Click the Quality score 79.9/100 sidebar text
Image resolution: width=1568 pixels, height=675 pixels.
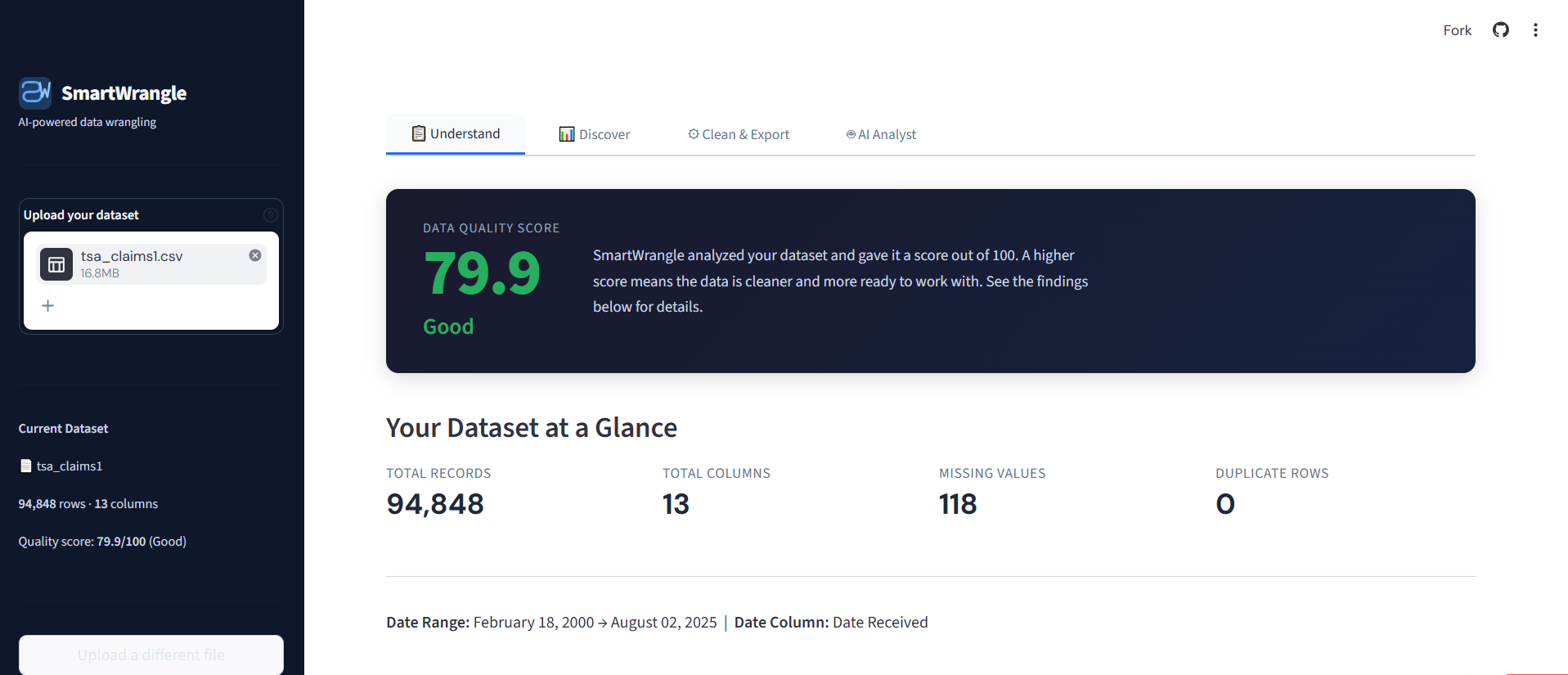[x=102, y=542]
